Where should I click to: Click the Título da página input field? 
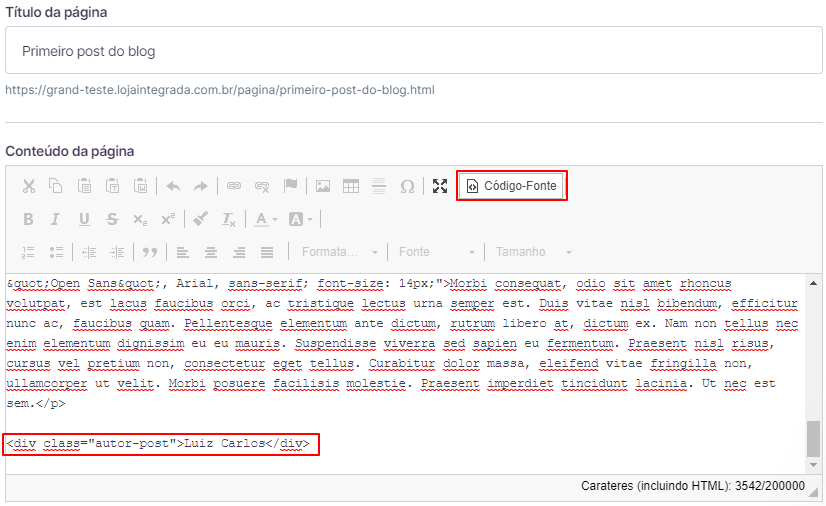[414, 51]
